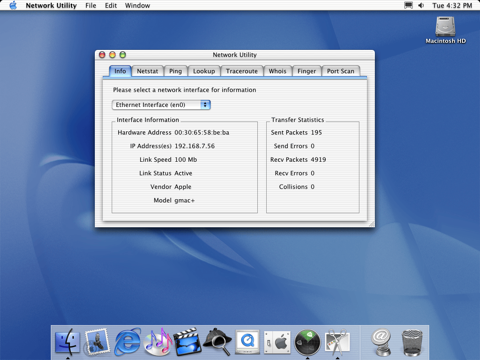Click the Vendor value Apple

183,187
